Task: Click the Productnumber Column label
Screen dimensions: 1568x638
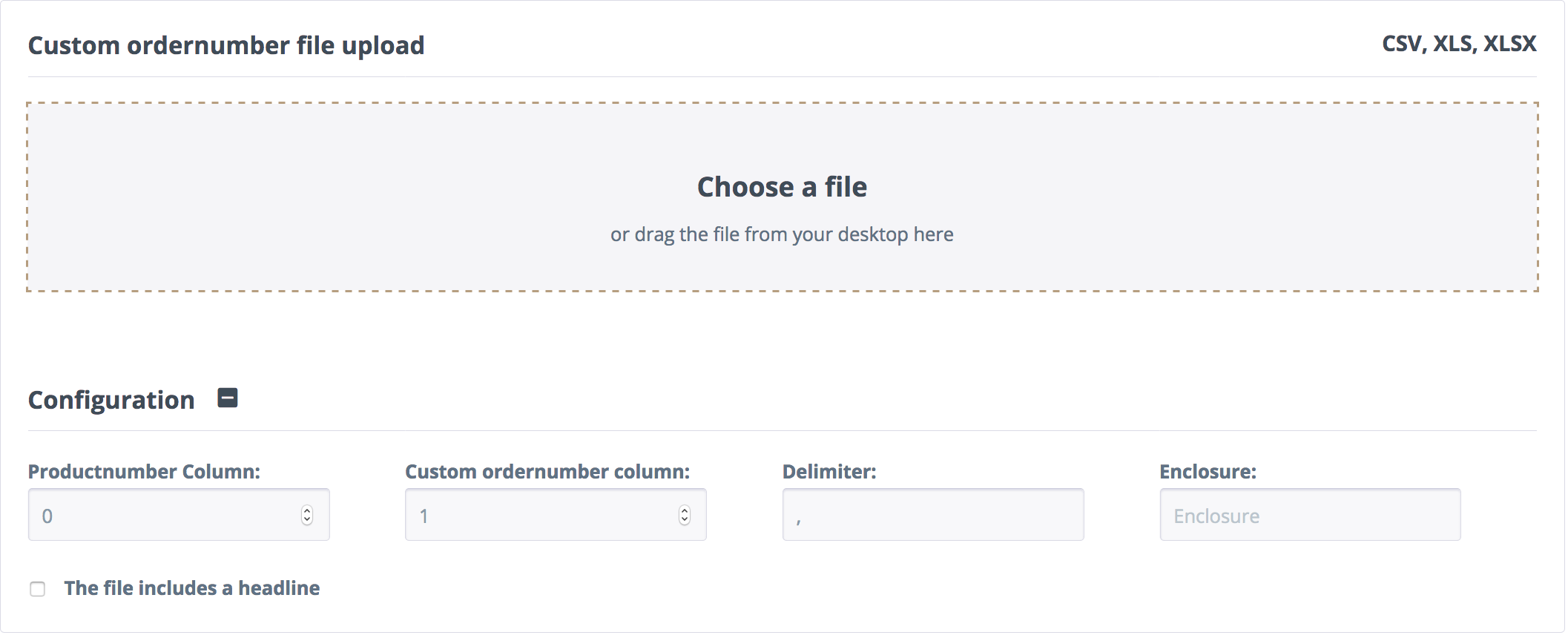Action: click(x=144, y=472)
